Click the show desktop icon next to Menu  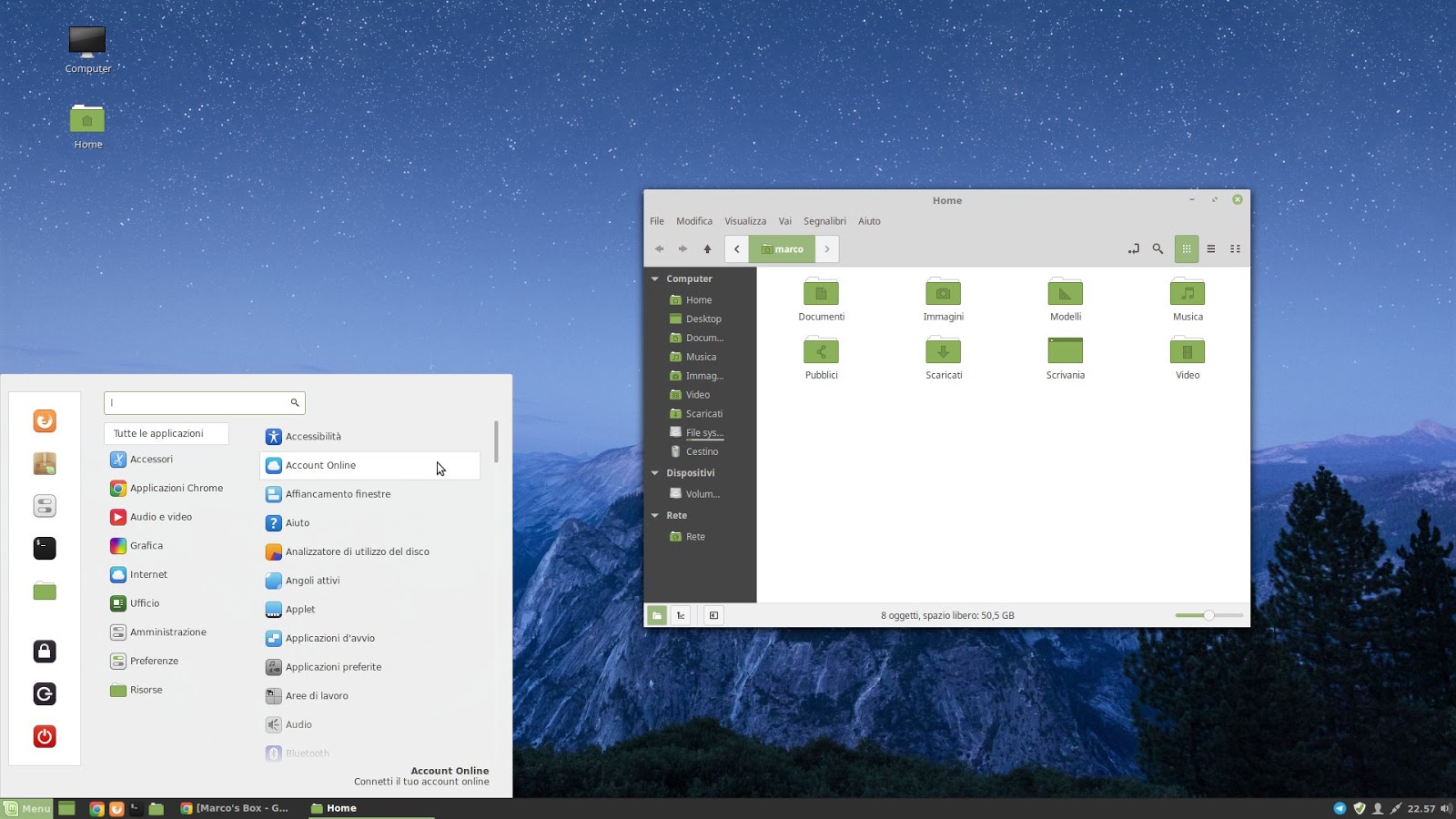66,808
